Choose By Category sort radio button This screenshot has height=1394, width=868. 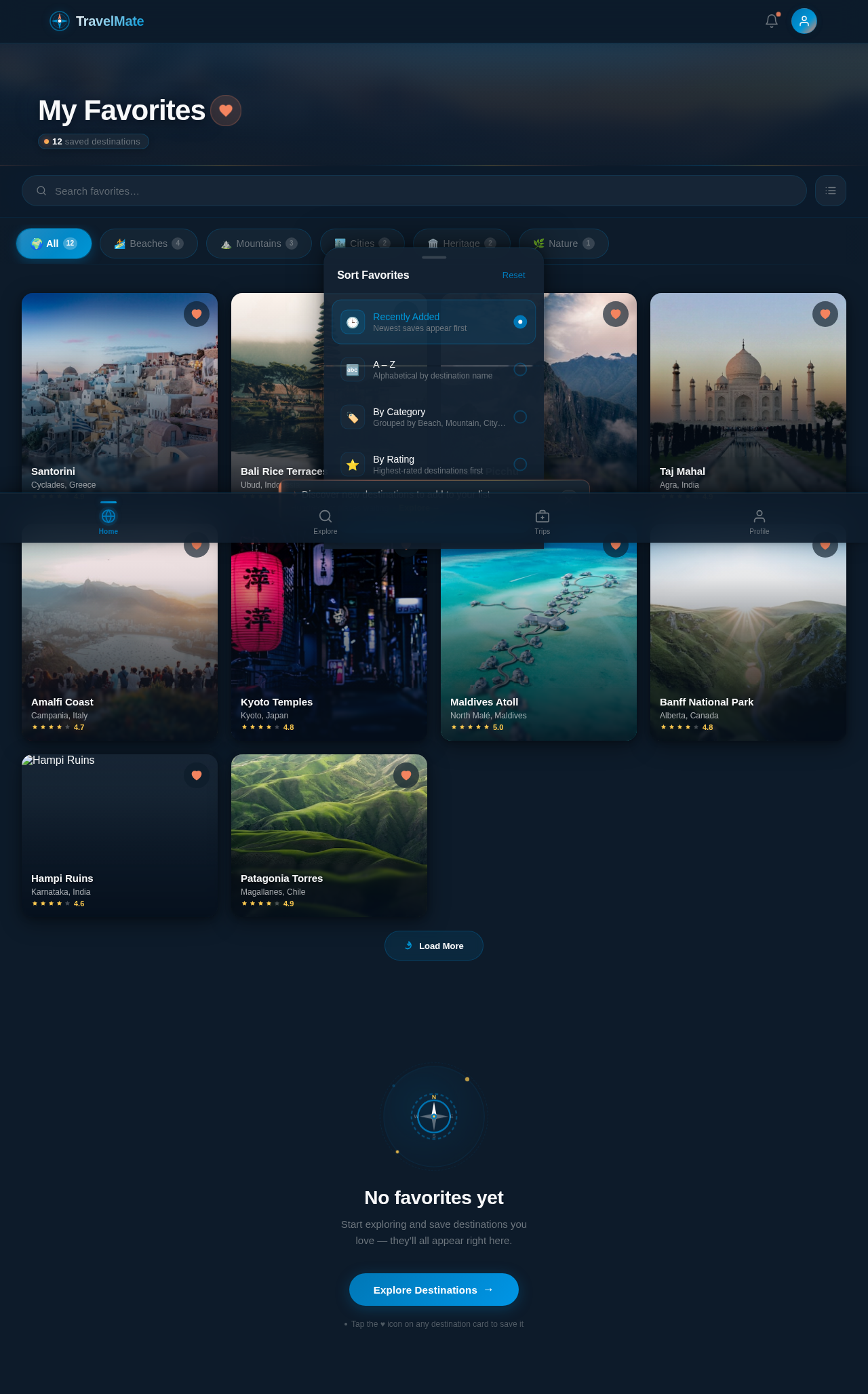click(519, 417)
